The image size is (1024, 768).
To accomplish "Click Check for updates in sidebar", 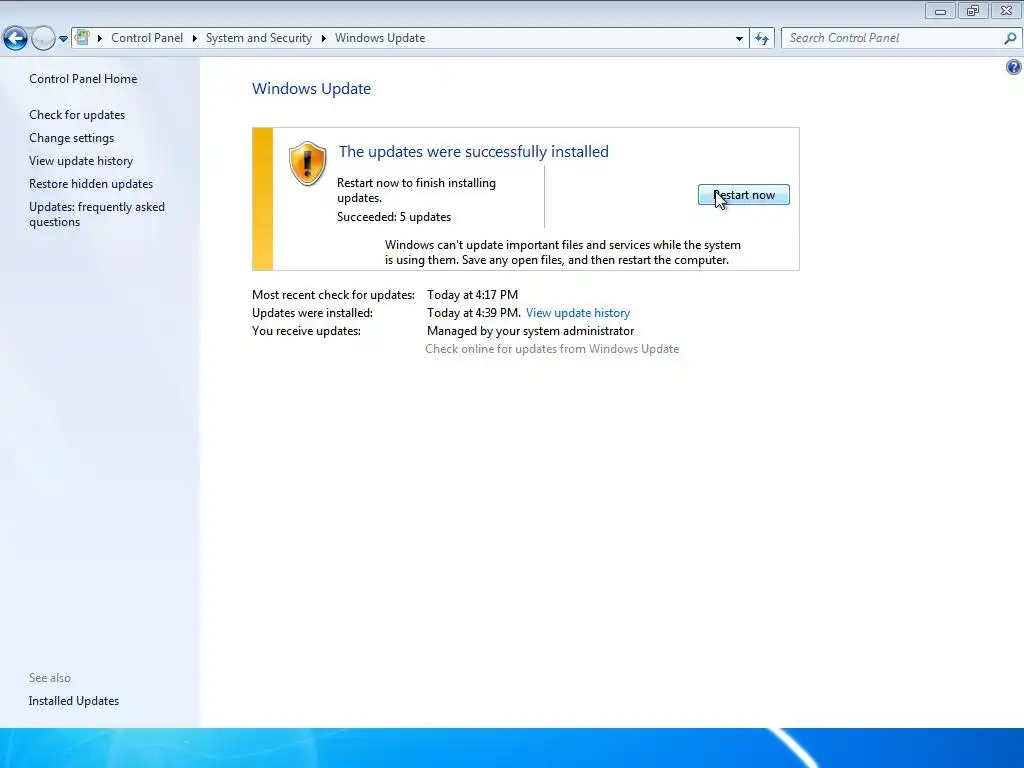I will 77,115.
